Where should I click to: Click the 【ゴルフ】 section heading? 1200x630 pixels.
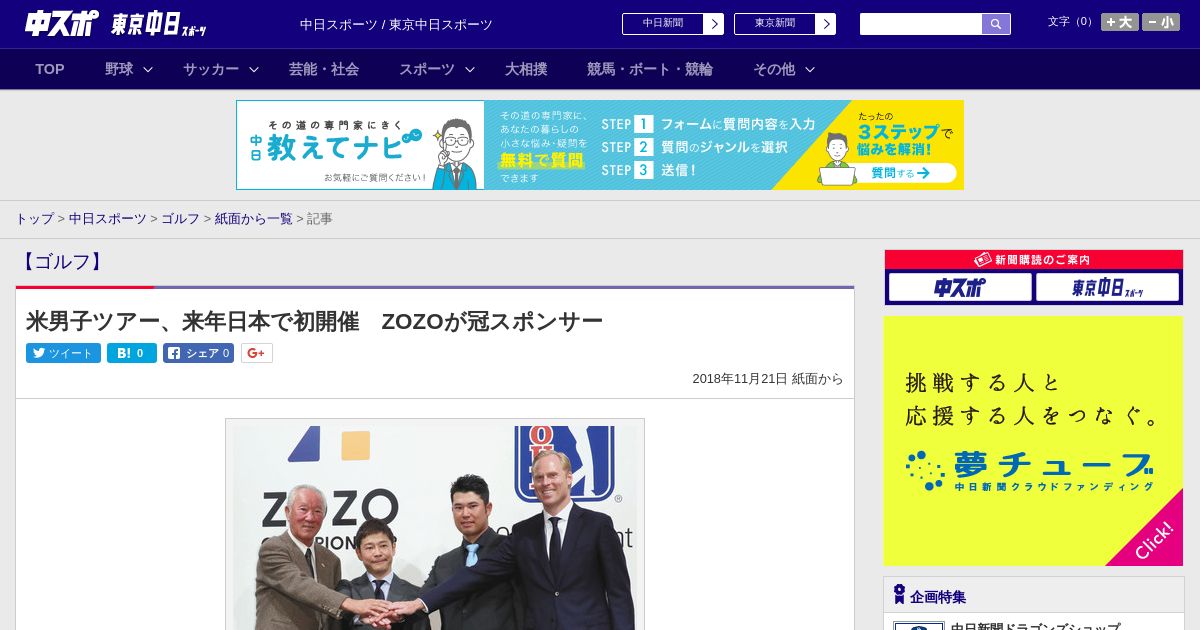click(62, 262)
